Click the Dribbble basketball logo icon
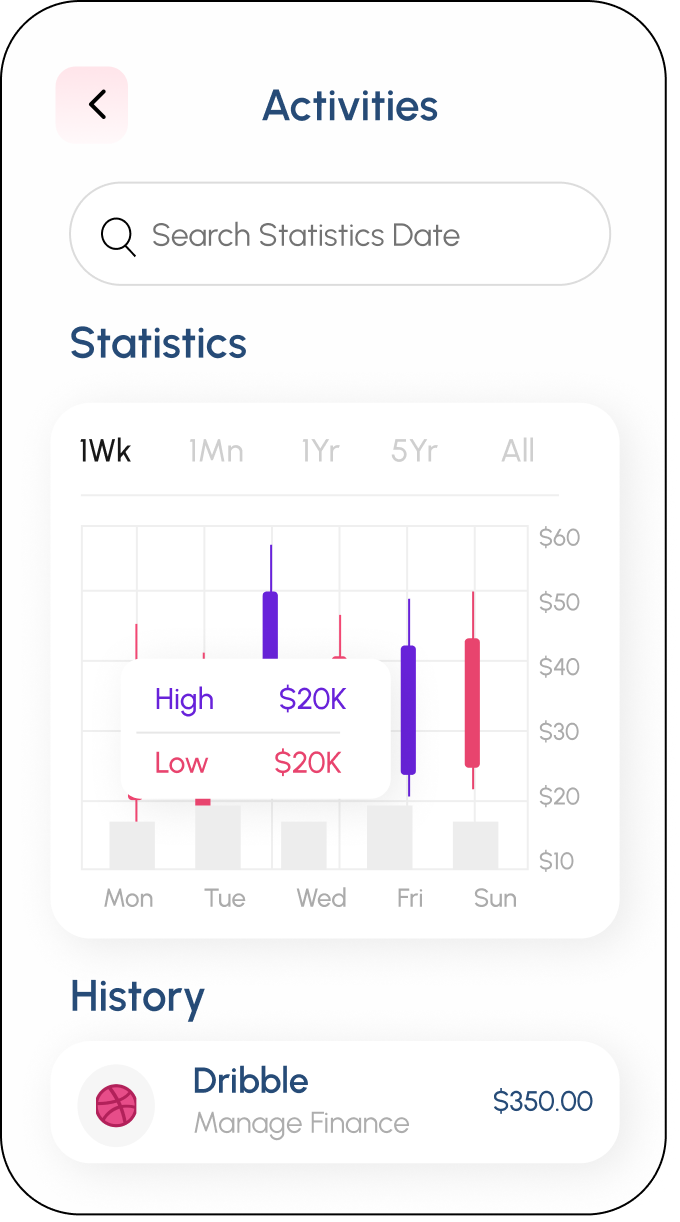The image size is (680, 1222). coord(116,1104)
